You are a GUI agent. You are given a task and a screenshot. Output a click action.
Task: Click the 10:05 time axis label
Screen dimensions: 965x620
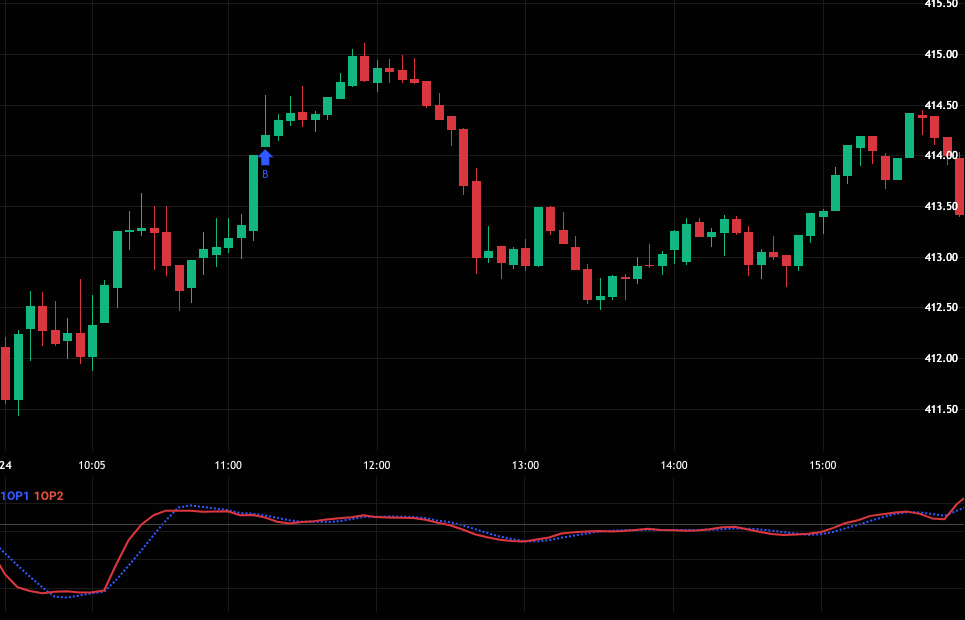coord(91,465)
